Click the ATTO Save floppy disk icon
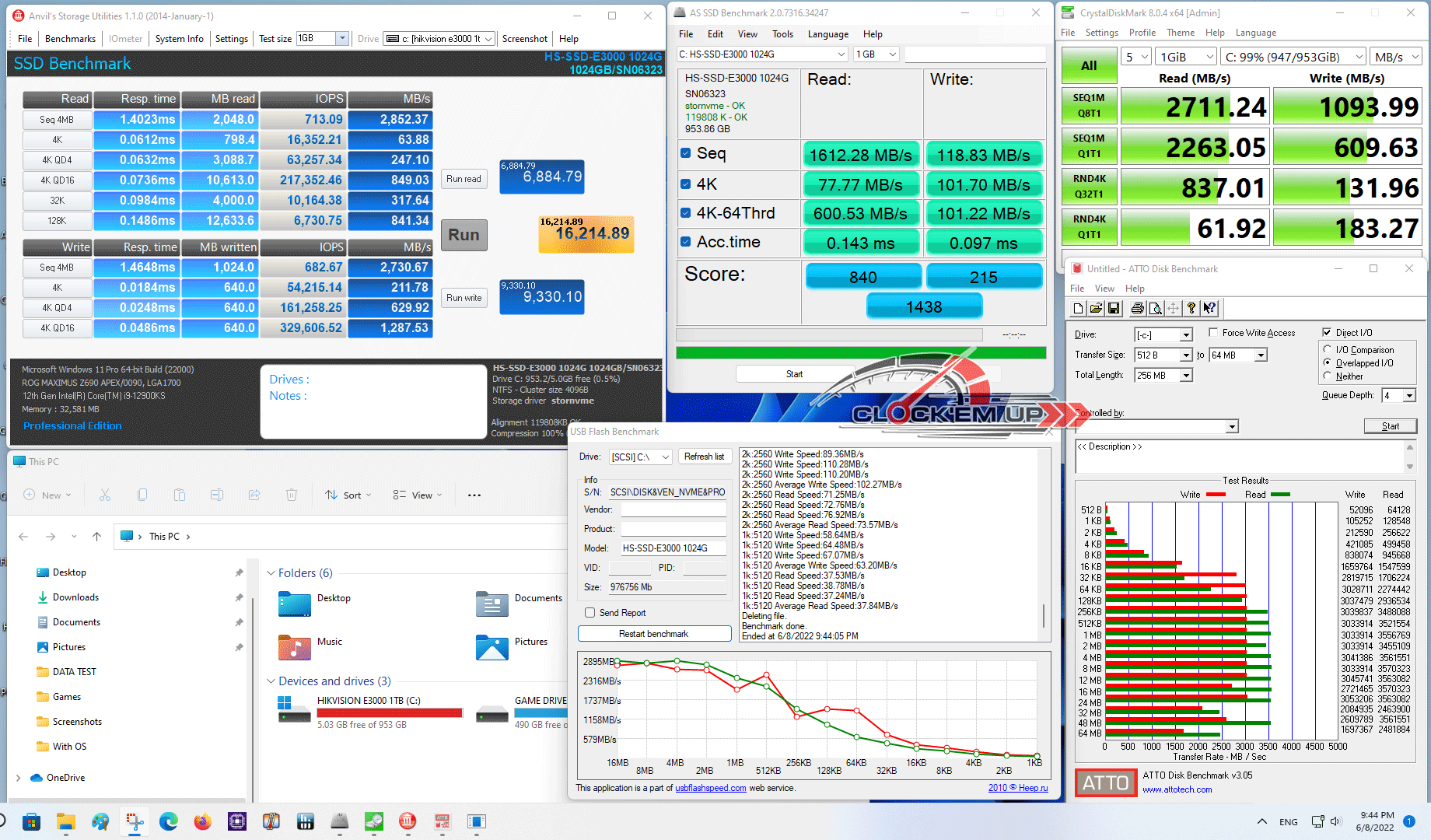This screenshot has width=1431, height=840. [1114, 309]
